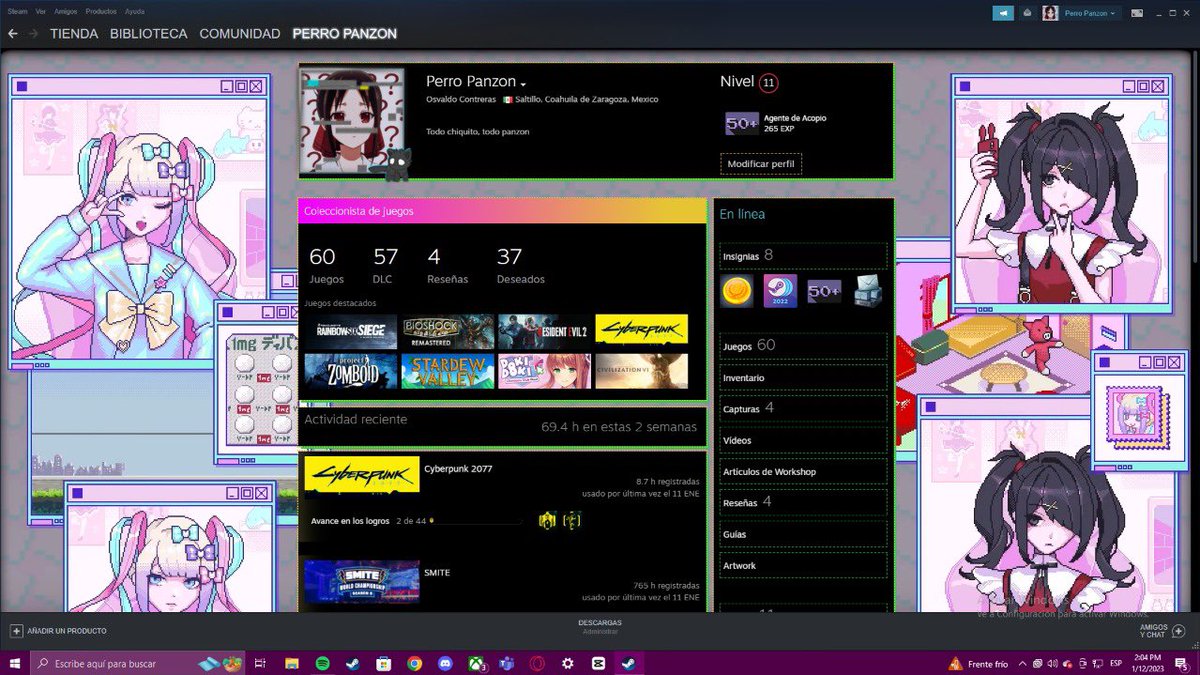The height and width of the screenshot is (675, 1200).
Task: Open Discord from the taskbar
Action: coord(445,663)
